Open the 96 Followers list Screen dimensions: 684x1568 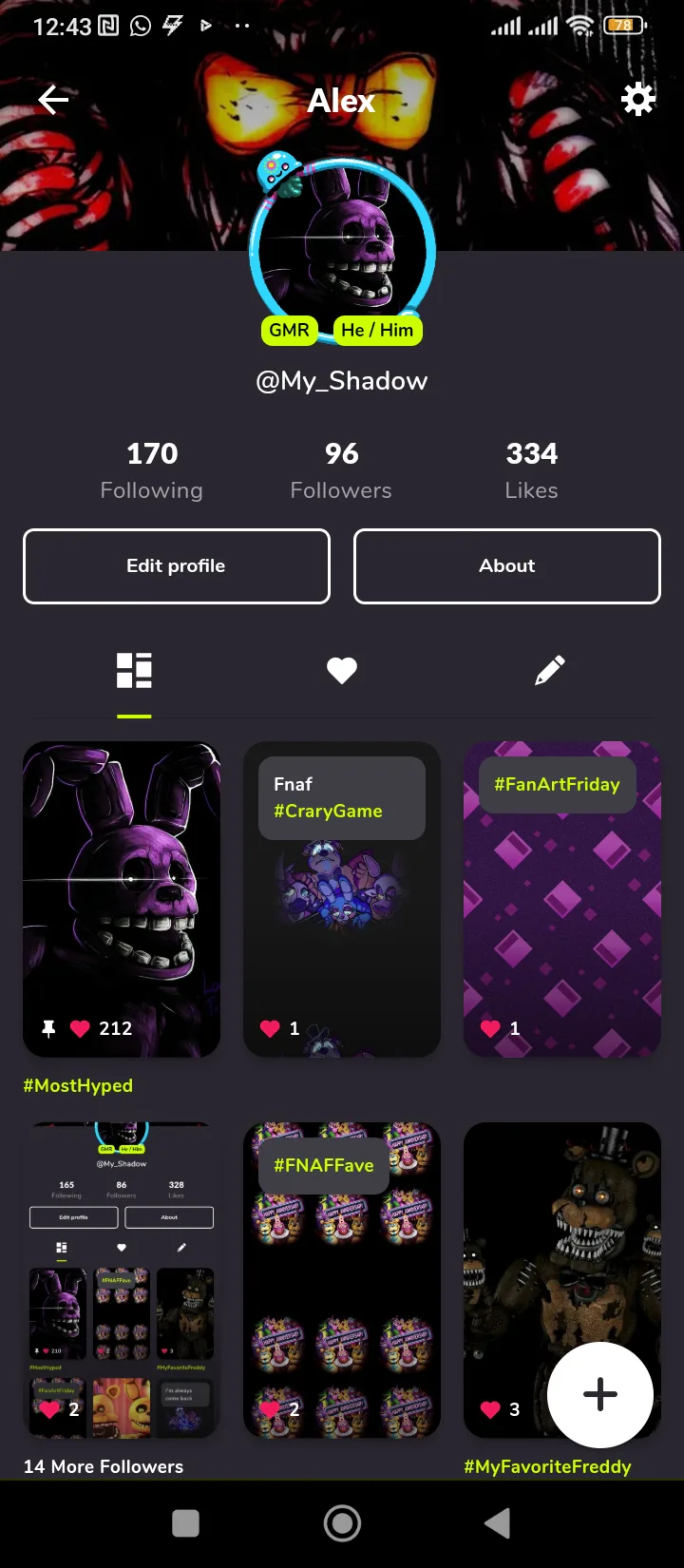341,470
